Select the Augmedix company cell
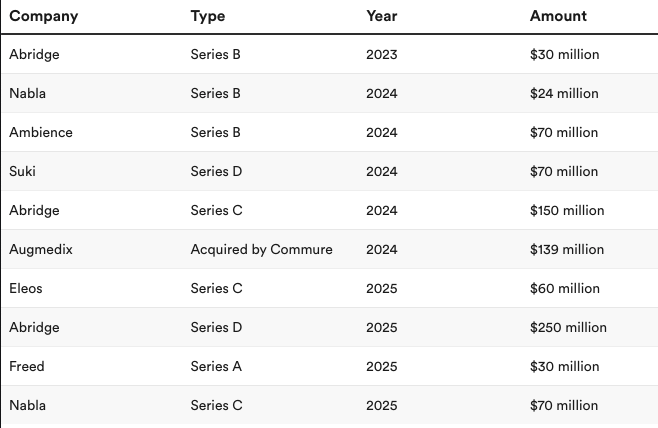 (41, 250)
